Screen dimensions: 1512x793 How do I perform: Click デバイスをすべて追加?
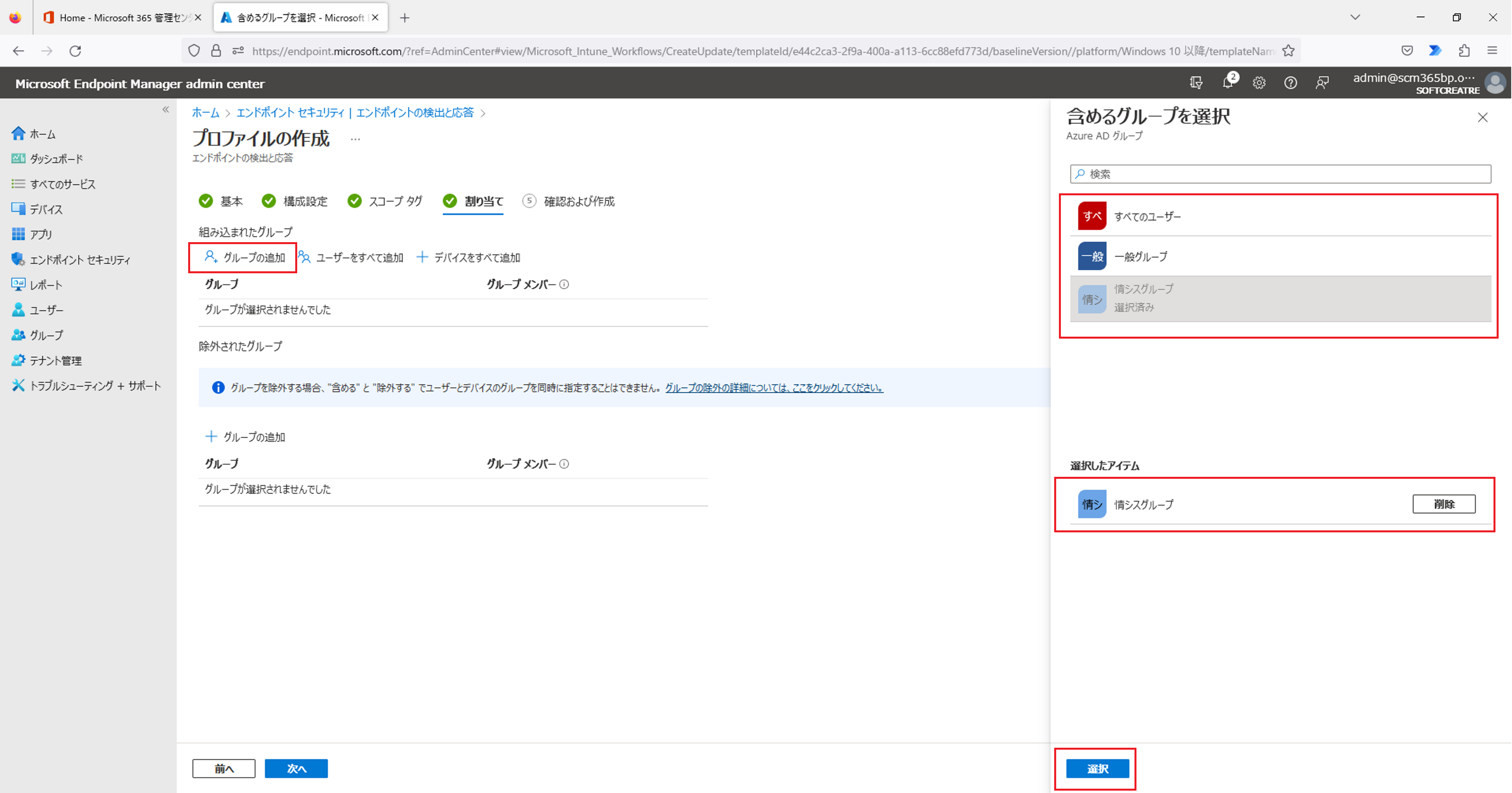coord(468,257)
